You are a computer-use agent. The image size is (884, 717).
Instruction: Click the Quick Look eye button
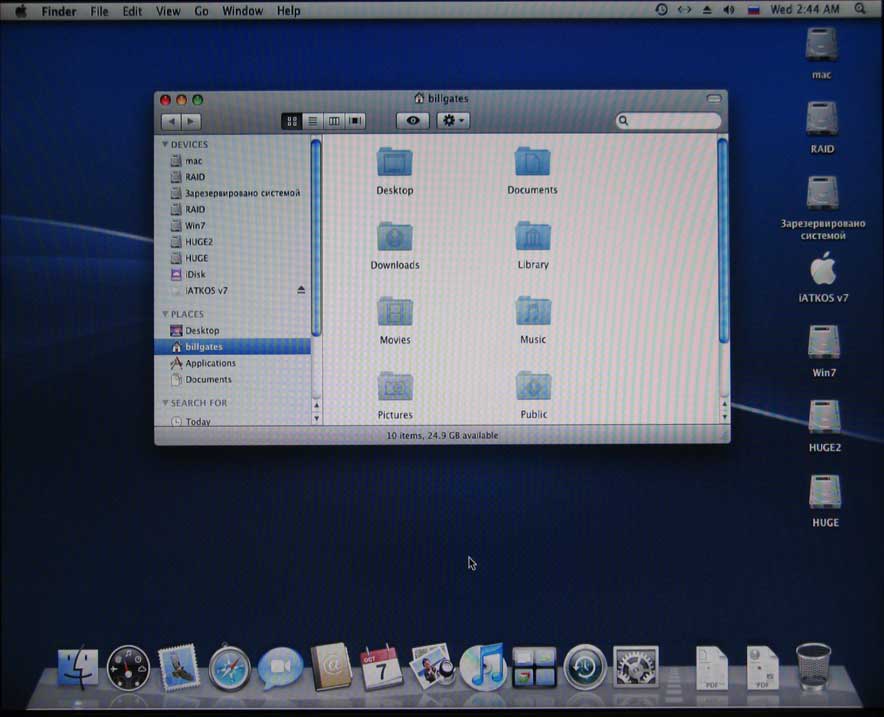413,121
